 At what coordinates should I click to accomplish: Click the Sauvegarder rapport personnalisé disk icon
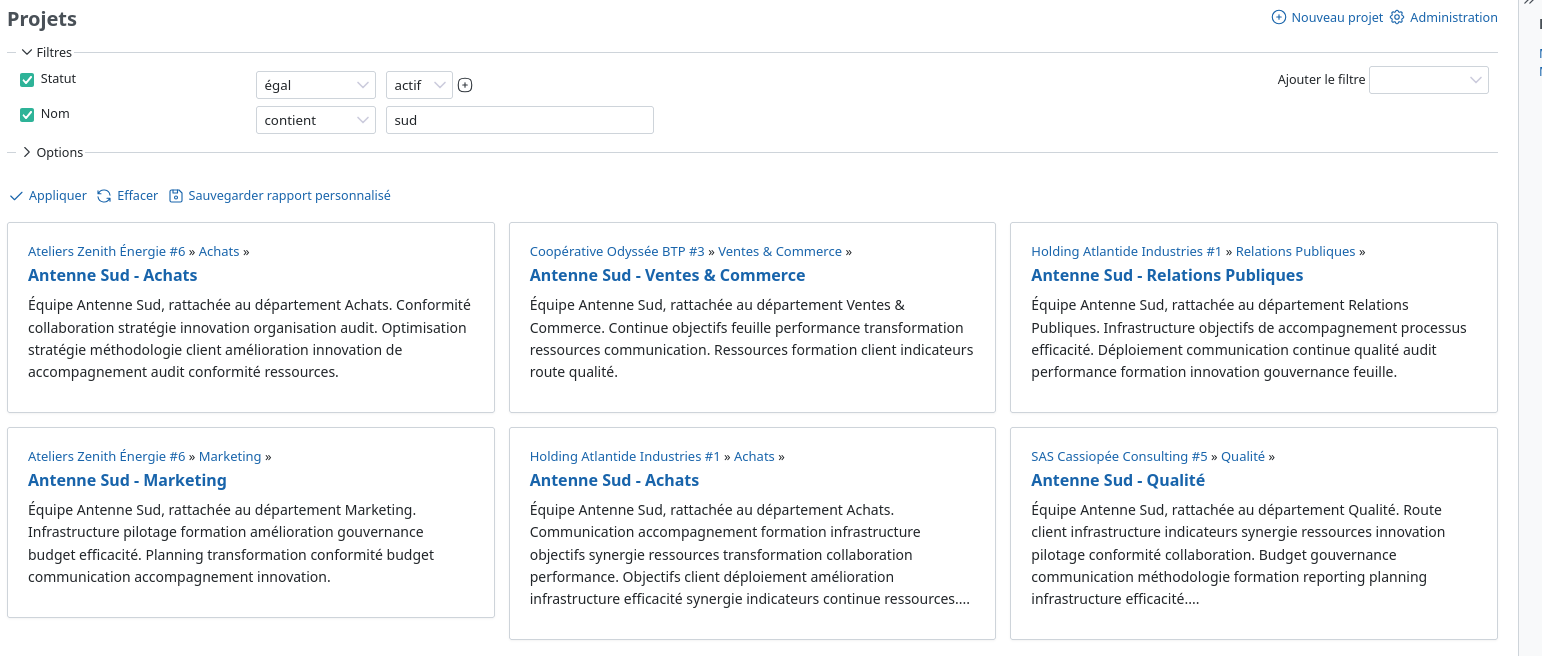[x=176, y=196]
